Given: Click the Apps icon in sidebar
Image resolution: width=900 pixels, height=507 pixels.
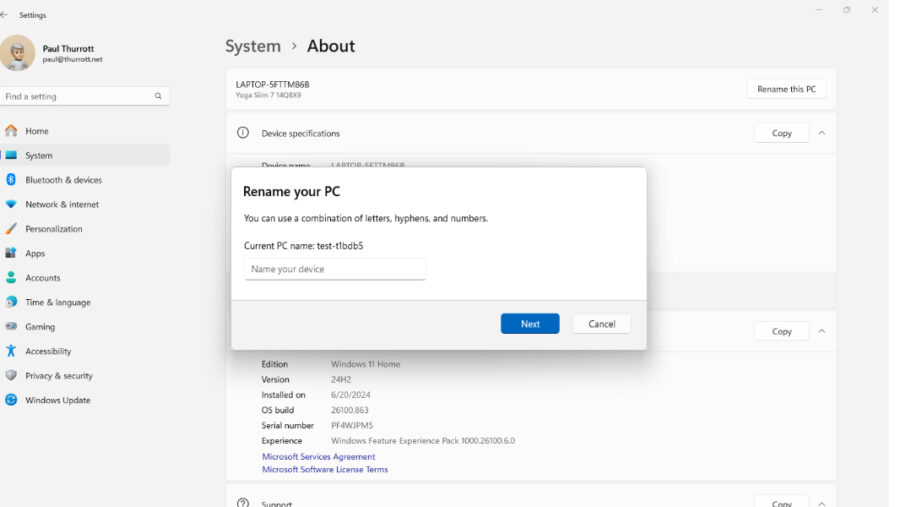Looking at the screenshot, I should point(11,253).
